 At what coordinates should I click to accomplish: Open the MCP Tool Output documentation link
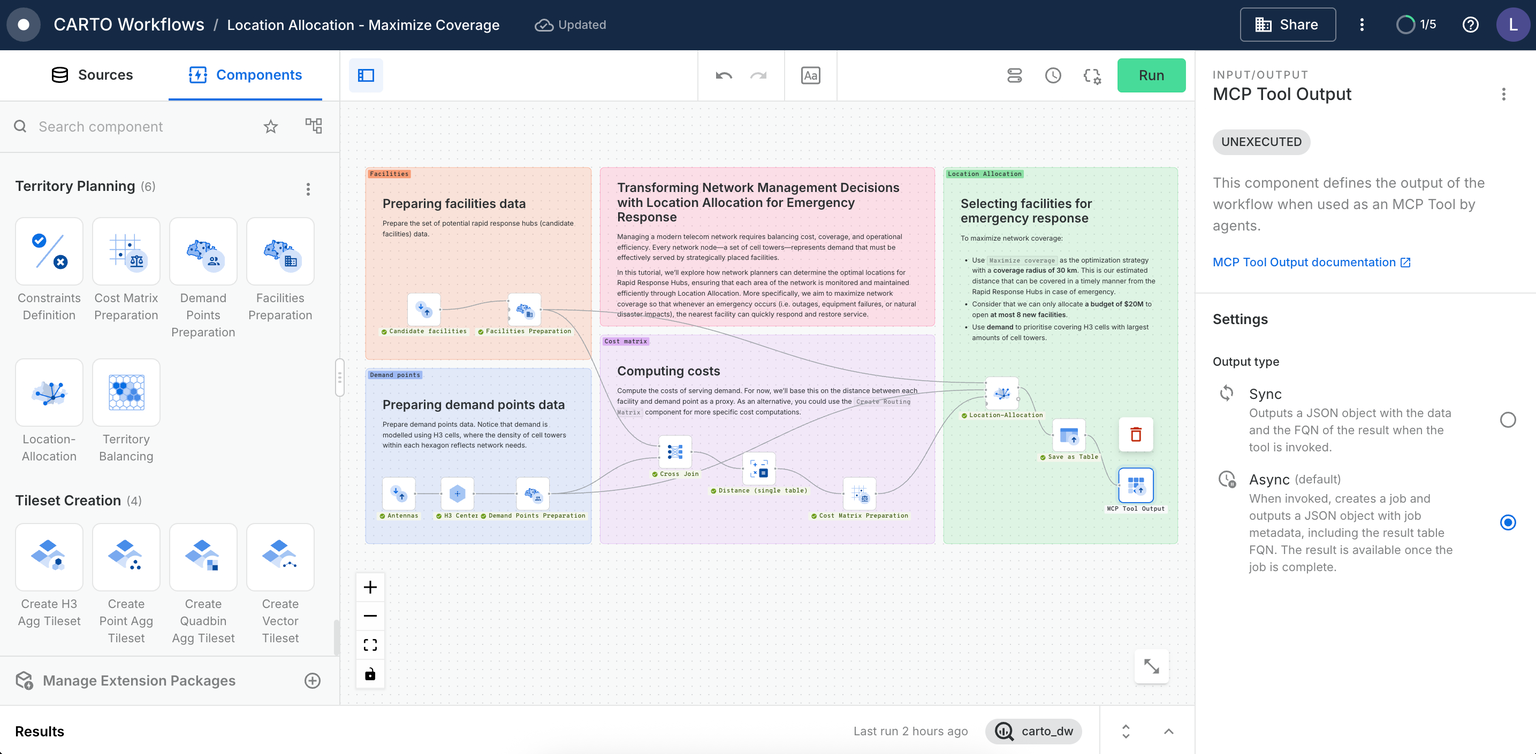tap(1305, 262)
